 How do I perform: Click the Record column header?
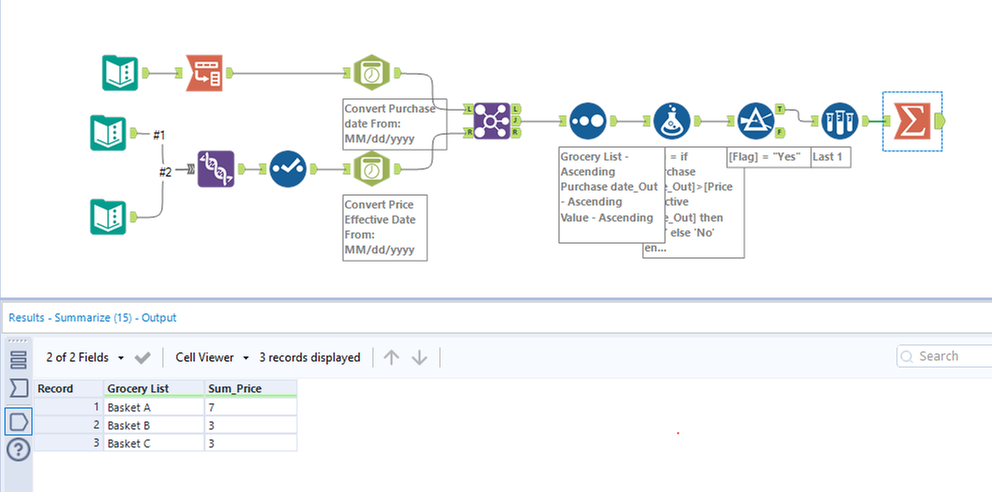coord(68,388)
